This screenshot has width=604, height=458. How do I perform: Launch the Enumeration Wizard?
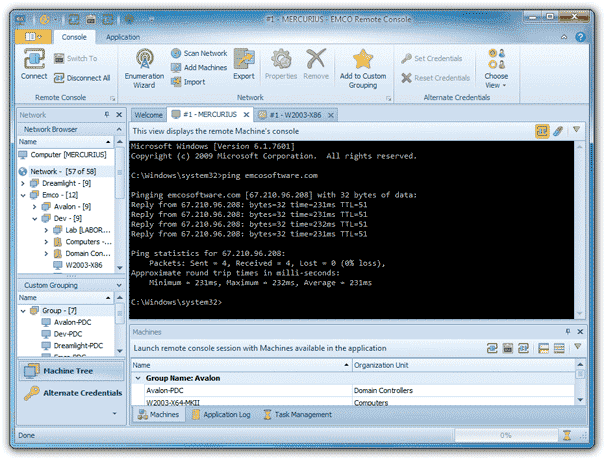[144, 69]
